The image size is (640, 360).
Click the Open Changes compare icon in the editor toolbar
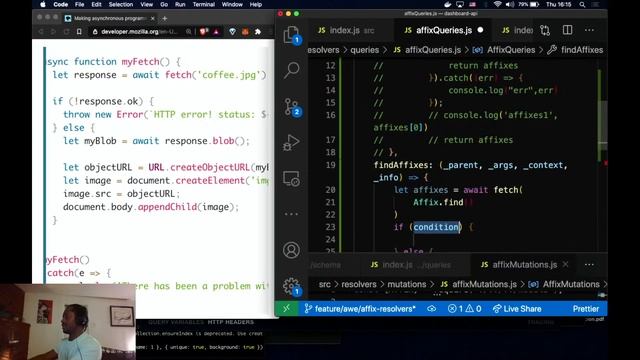coord(545,30)
